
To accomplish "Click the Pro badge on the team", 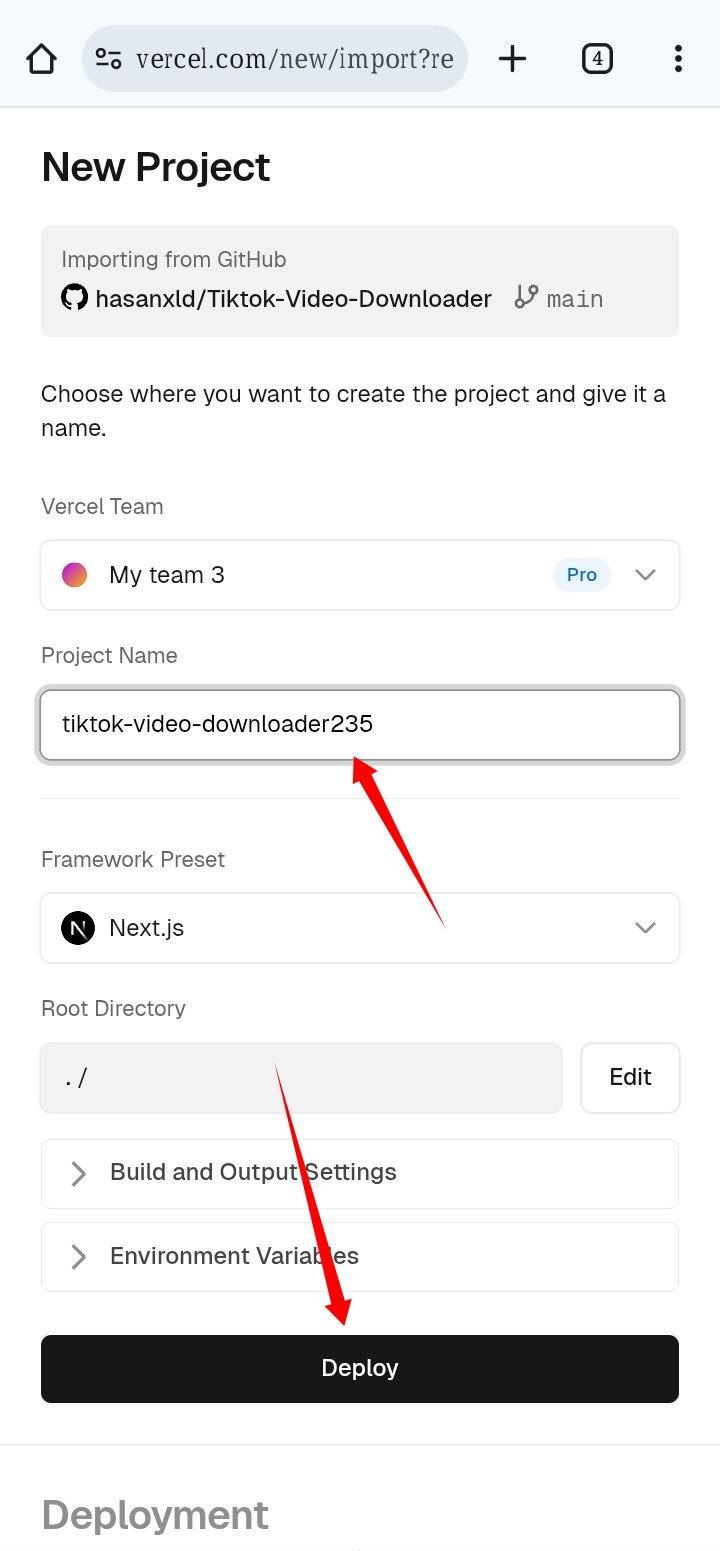I will point(581,575).
